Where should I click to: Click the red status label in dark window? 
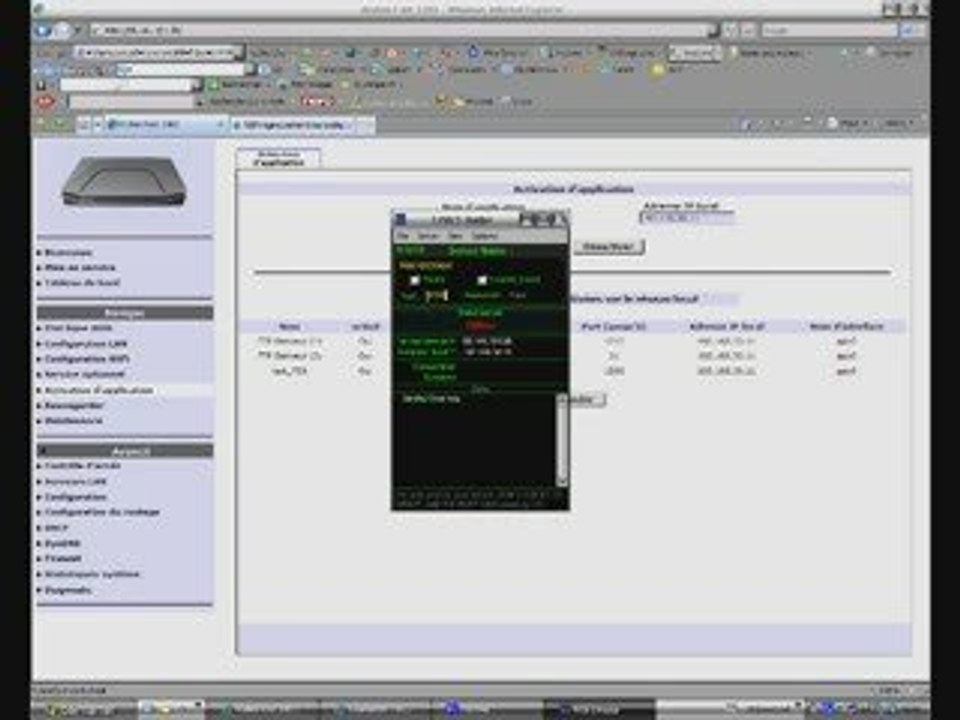click(x=480, y=326)
